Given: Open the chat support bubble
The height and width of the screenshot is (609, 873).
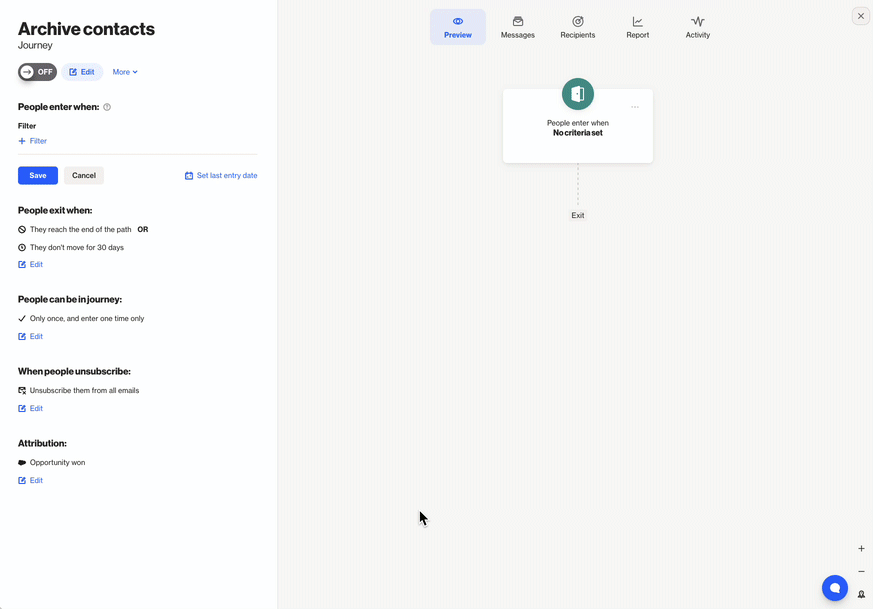Looking at the screenshot, I should [x=835, y=588].
